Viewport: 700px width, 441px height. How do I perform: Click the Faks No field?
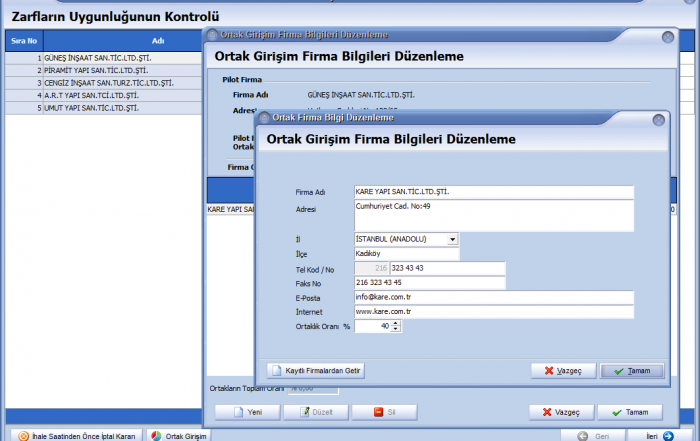[x=430, y=283]
